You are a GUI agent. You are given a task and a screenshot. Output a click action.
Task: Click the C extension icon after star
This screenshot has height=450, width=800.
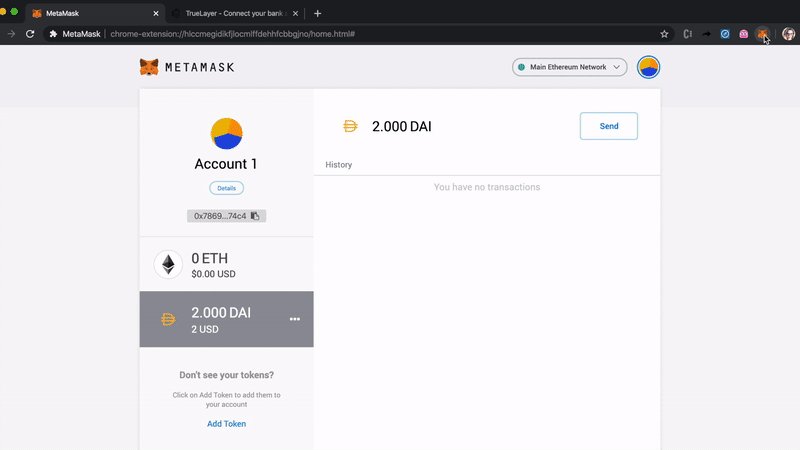(x=688, y=34)
